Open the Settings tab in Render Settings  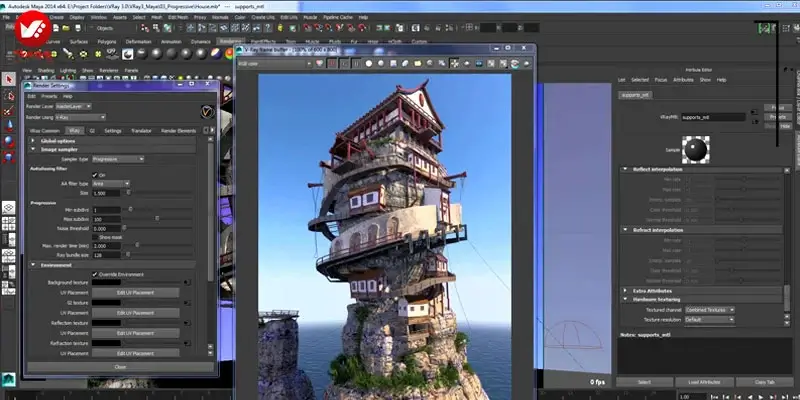113,131
